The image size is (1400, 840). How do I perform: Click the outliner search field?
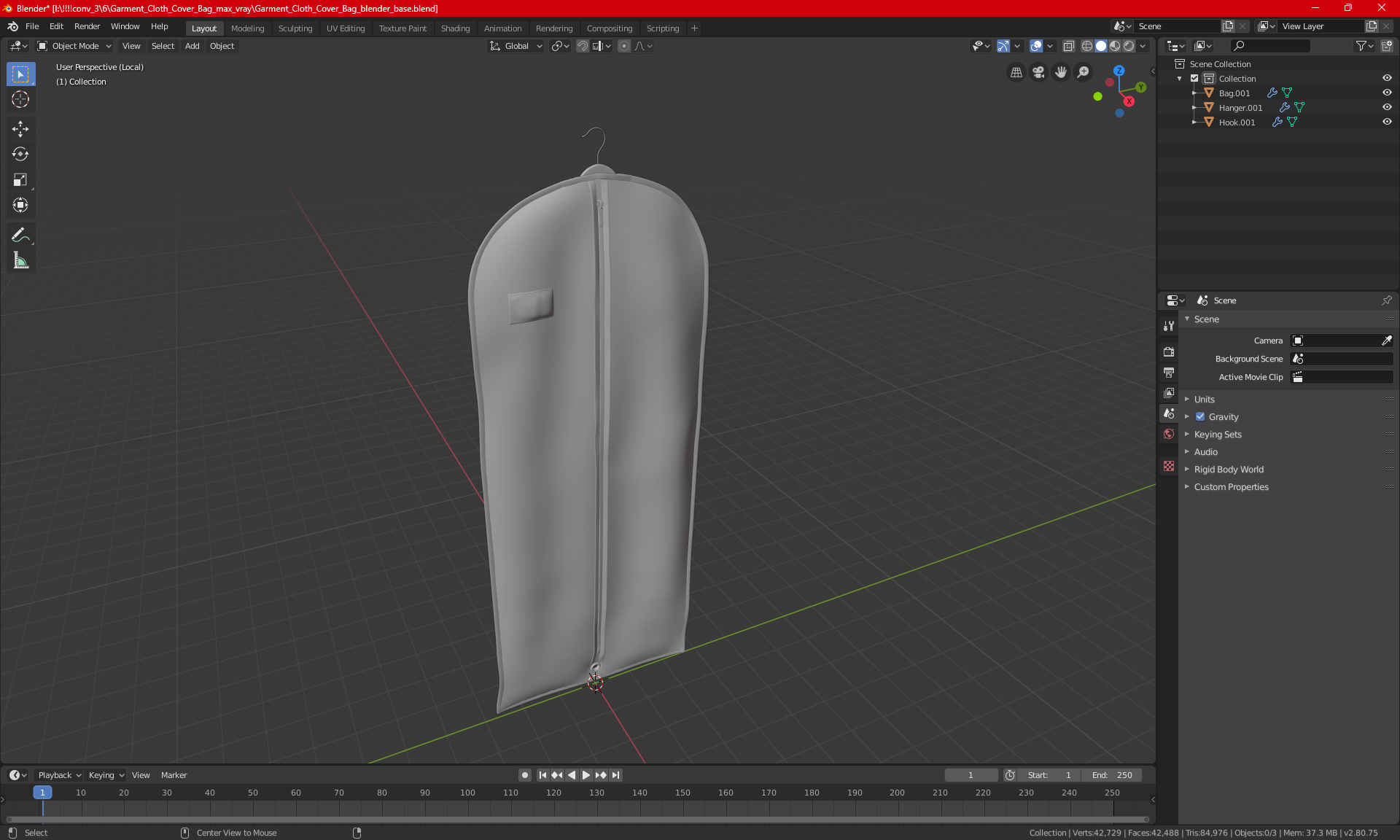point(1269,46)
